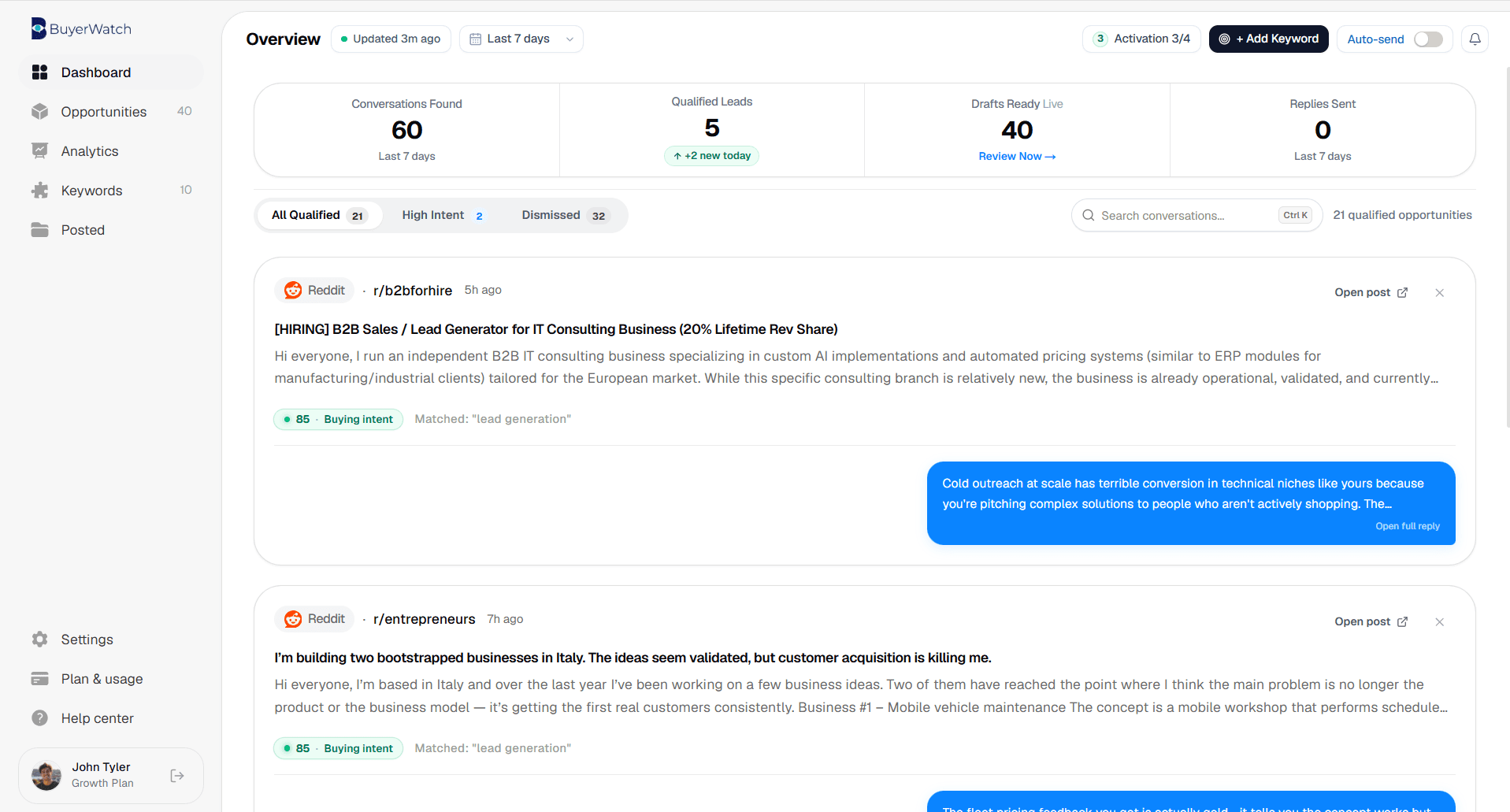The image size is (1510, 812).
Task: Go to Opportunities in the sidebar
Action: 111,112
